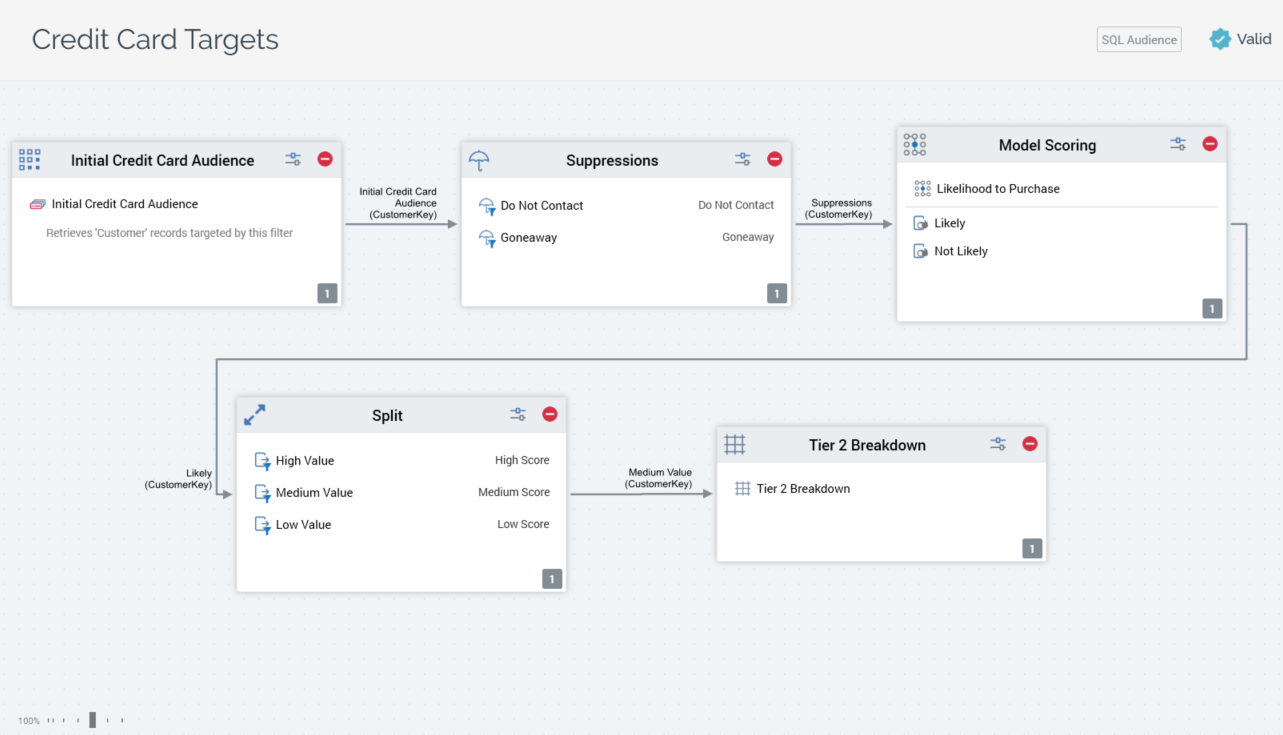Open Split block settings sliders icon
The image size is (1283, 735).
point(518,414)
